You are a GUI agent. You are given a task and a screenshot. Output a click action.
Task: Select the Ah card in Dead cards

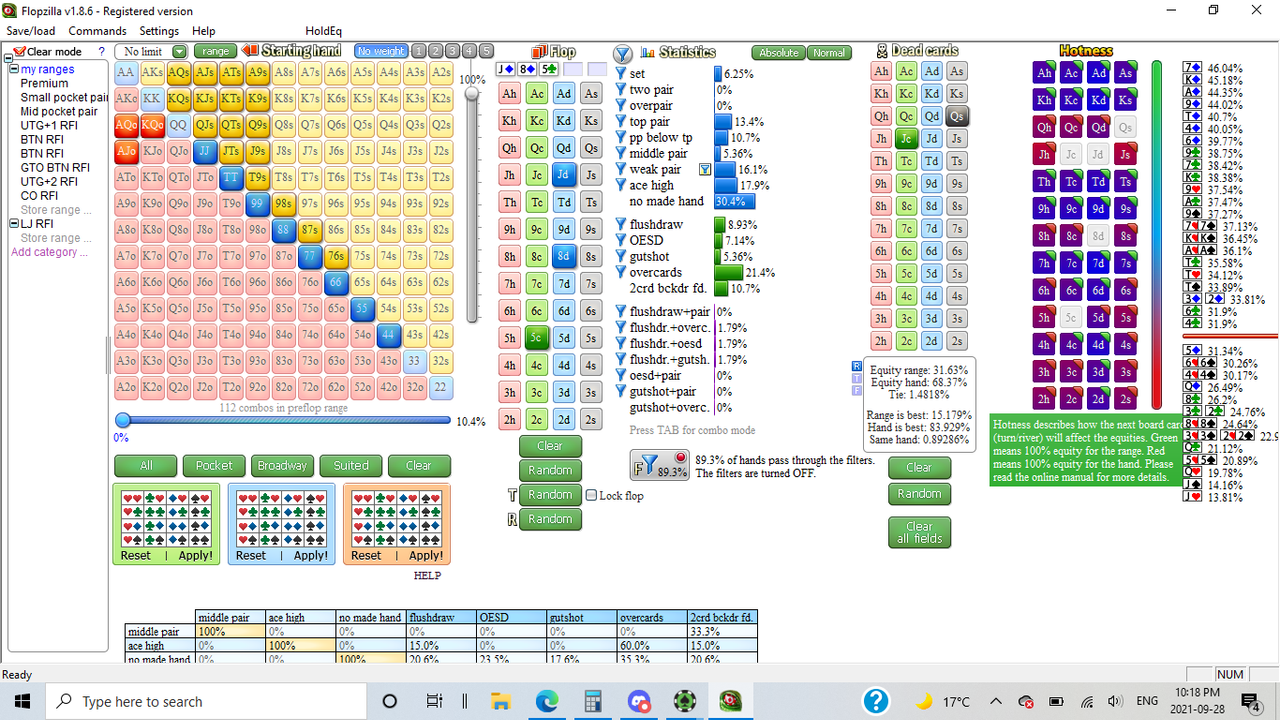881,71
